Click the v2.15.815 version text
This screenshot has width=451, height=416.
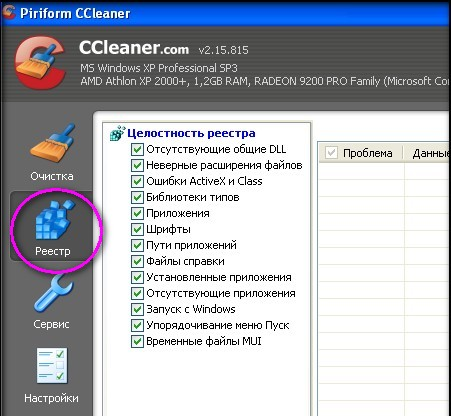tap(224, 50)
